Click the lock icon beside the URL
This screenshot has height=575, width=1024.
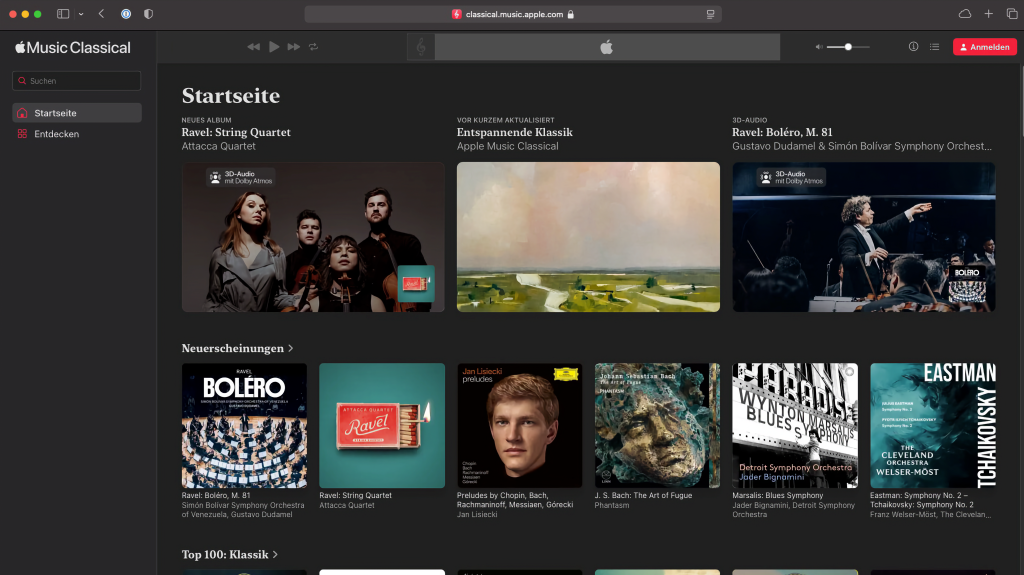(x=571, y=14)
